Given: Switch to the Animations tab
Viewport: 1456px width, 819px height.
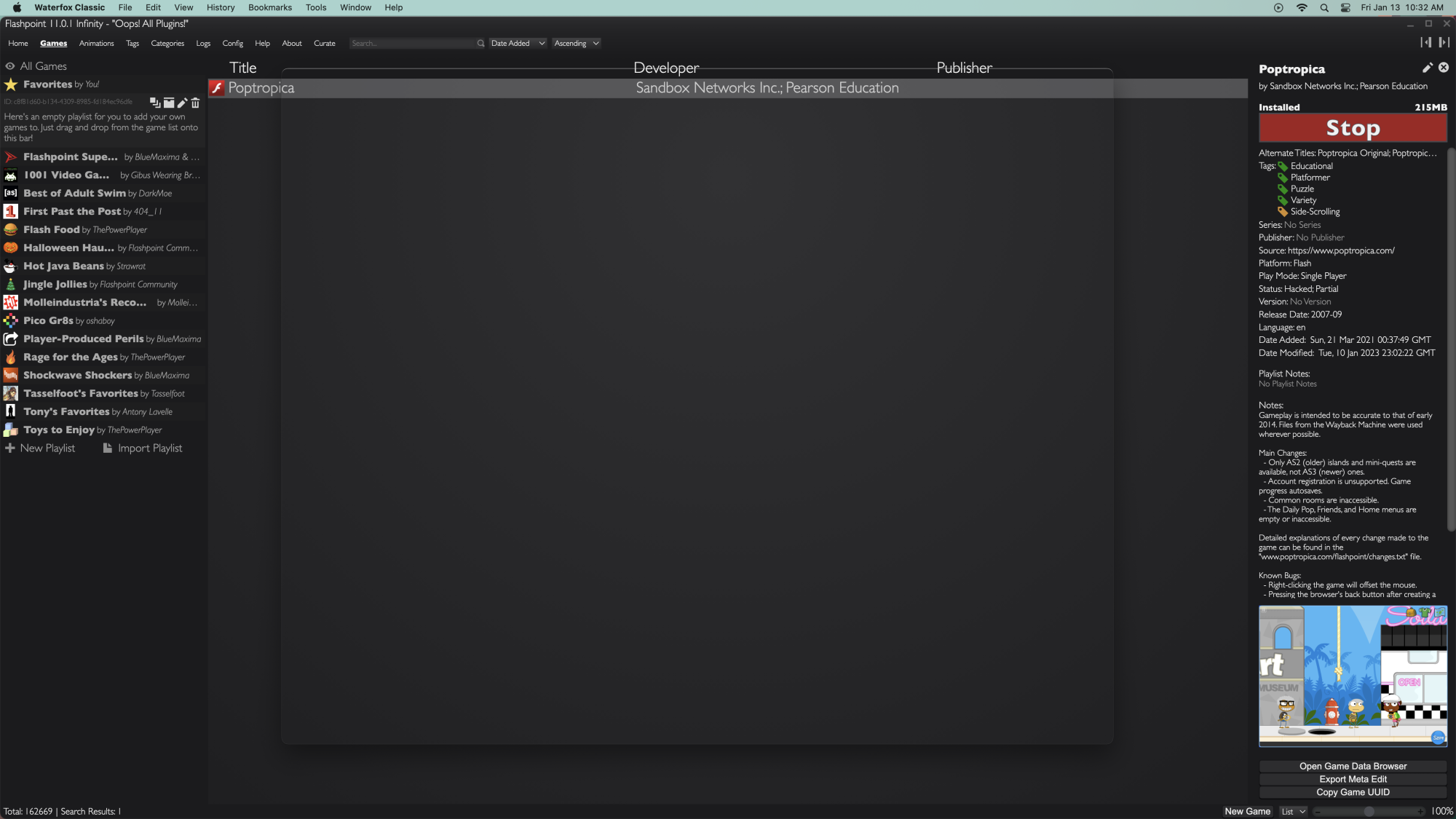Looking at the screenshot, I should [96, 43].
